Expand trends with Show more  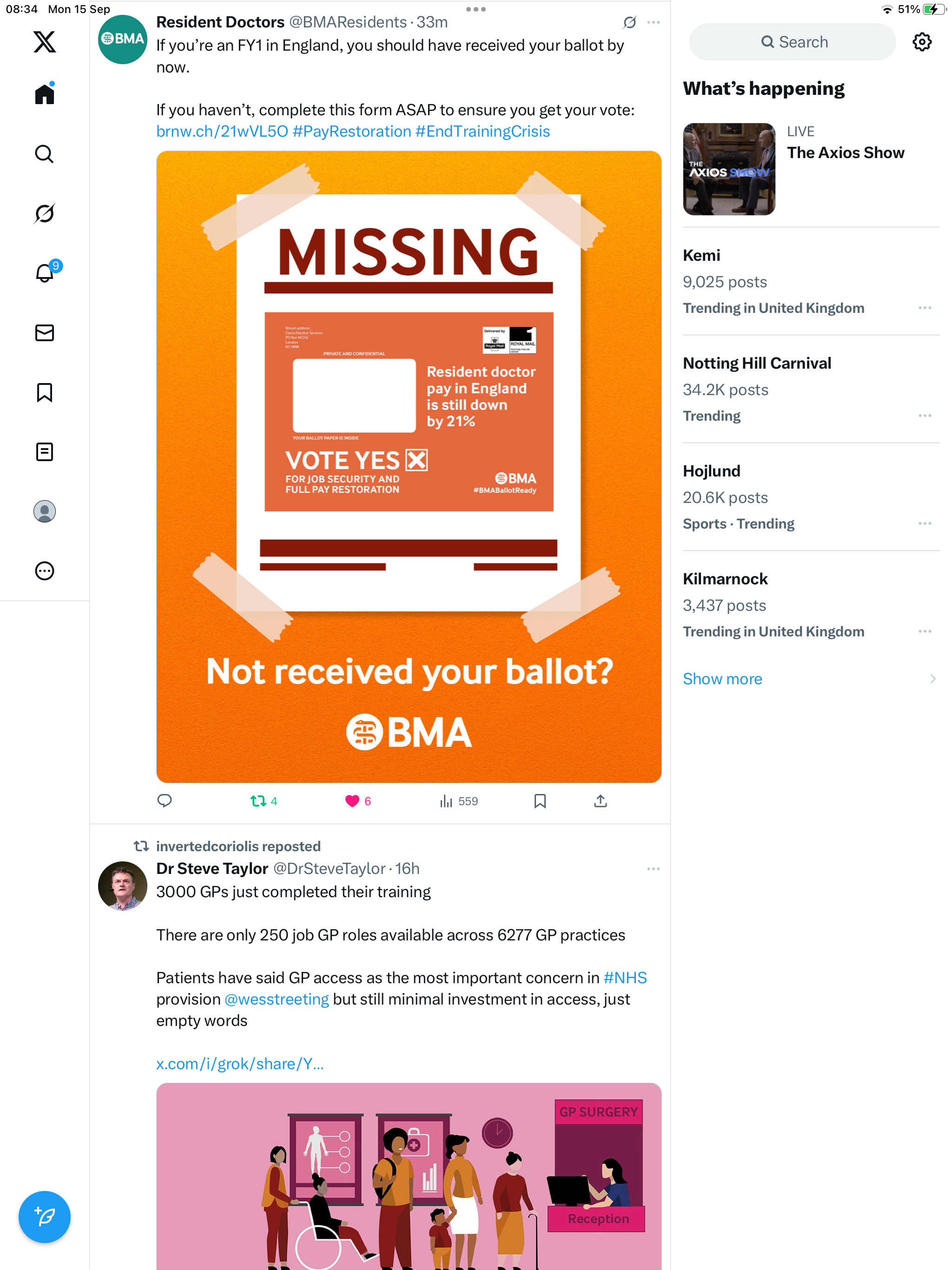coord(722,679)
